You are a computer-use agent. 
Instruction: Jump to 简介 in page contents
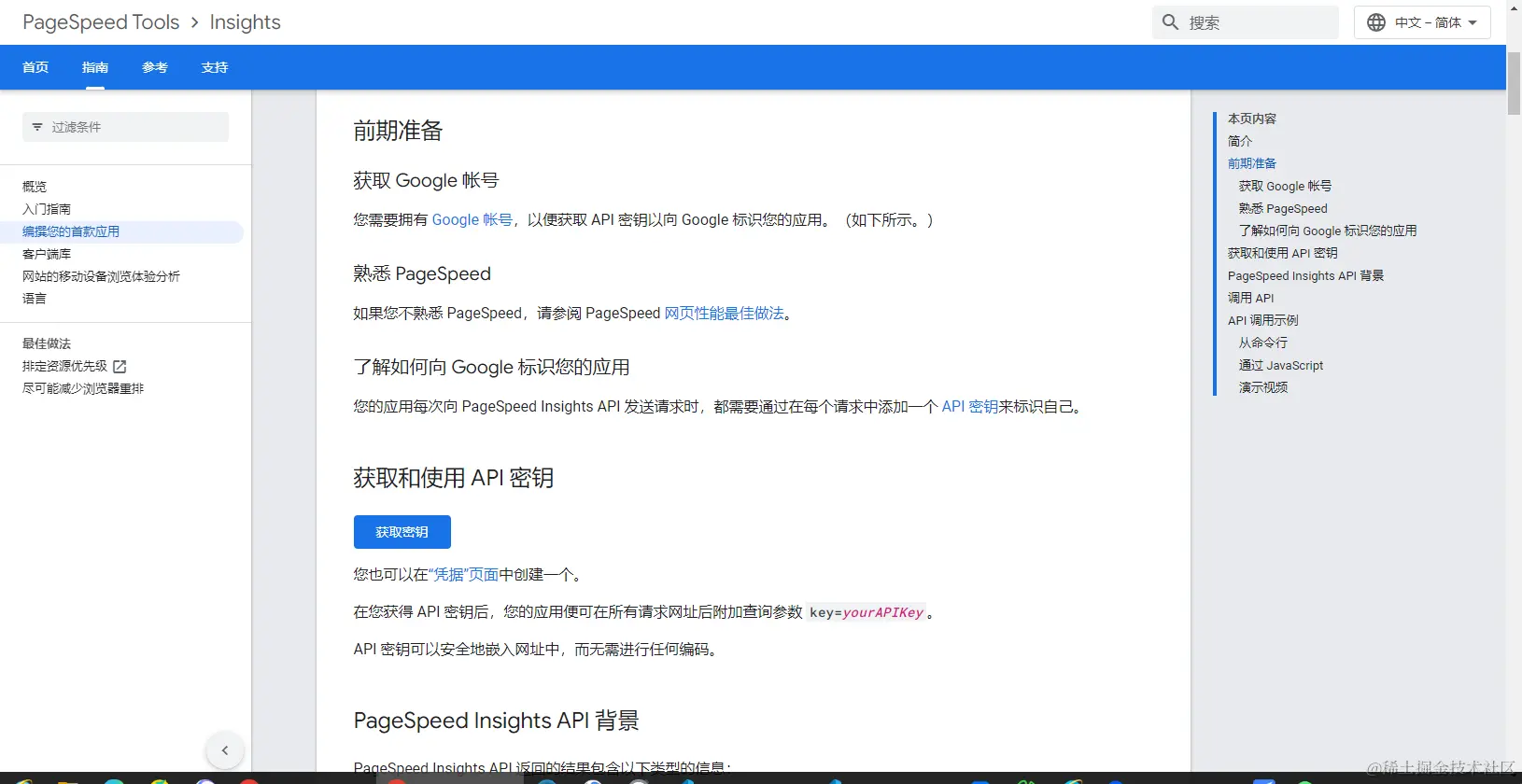click(x=1240, y=141)
